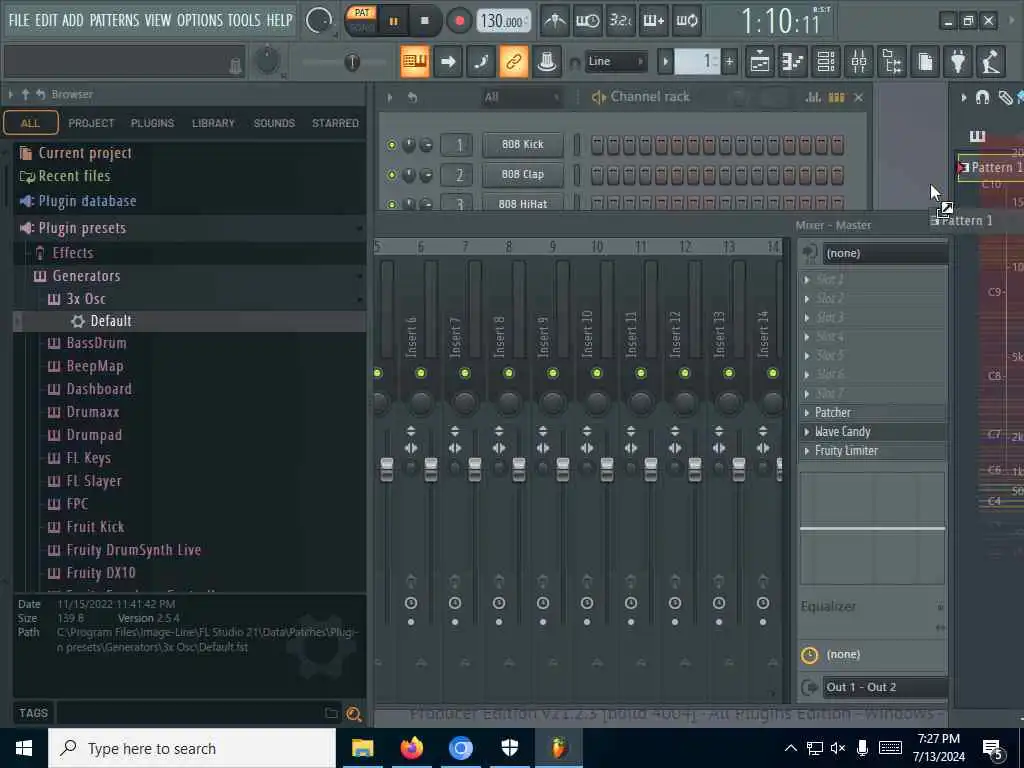This screenshot has height=768, width=1024.
Task: Select the SOUNDS browser tab
Action: click(274, 123)
